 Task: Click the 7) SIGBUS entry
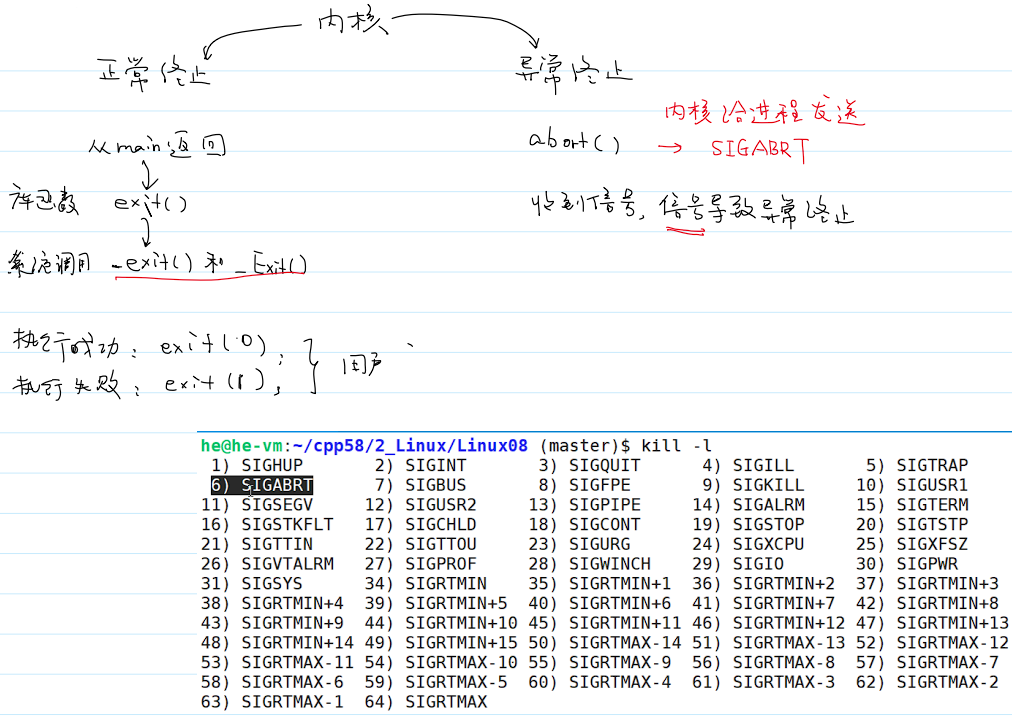[x=420, y=485]
